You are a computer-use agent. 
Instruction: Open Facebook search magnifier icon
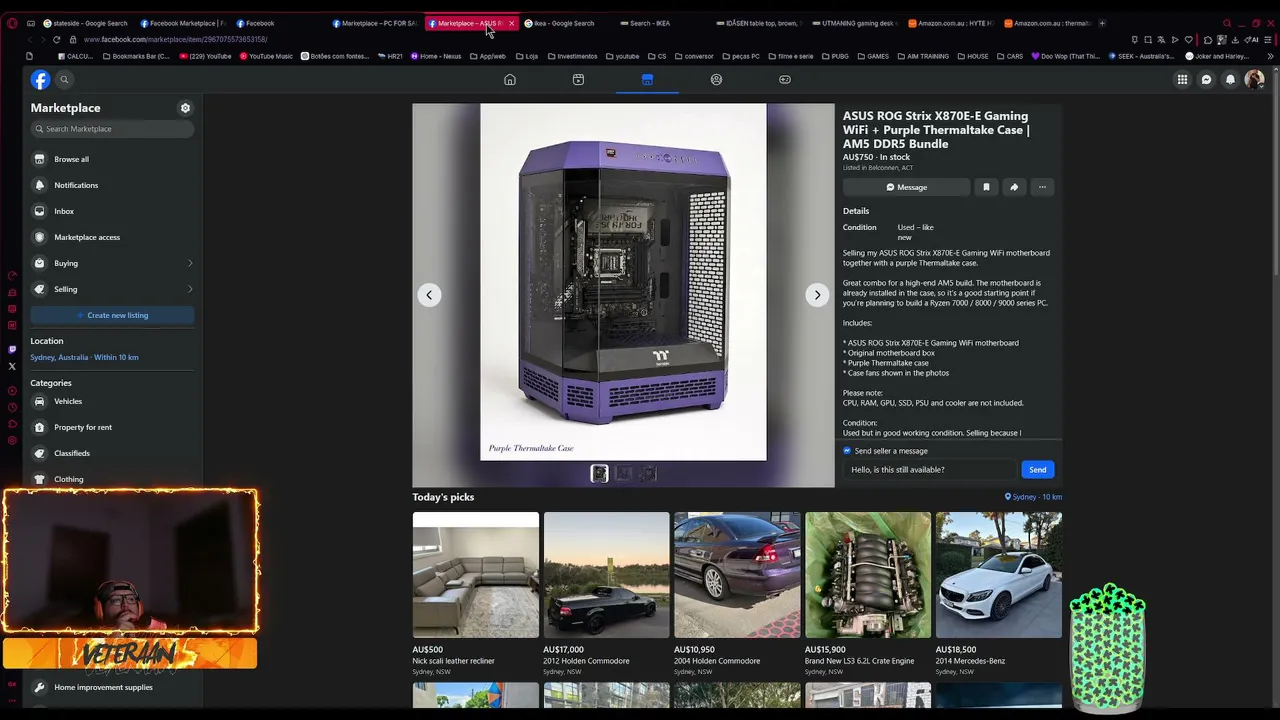(64, 80)
